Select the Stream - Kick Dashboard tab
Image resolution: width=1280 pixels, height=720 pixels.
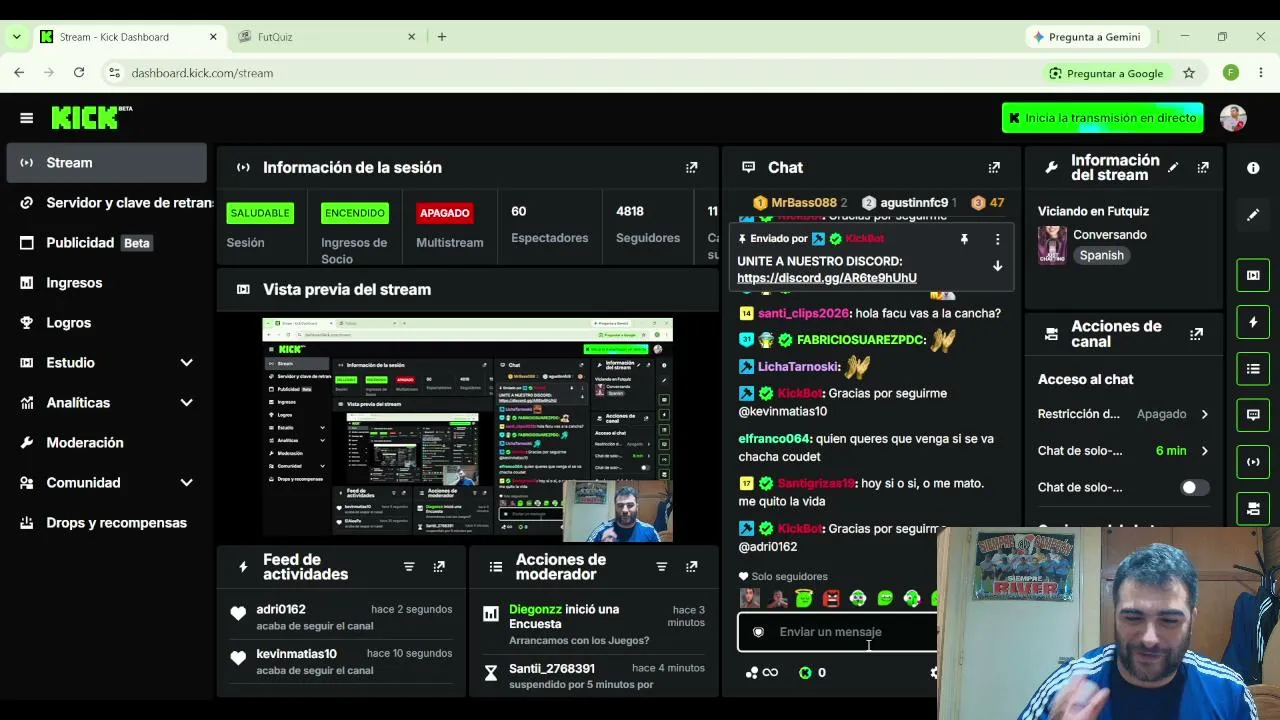click(128, 37)
